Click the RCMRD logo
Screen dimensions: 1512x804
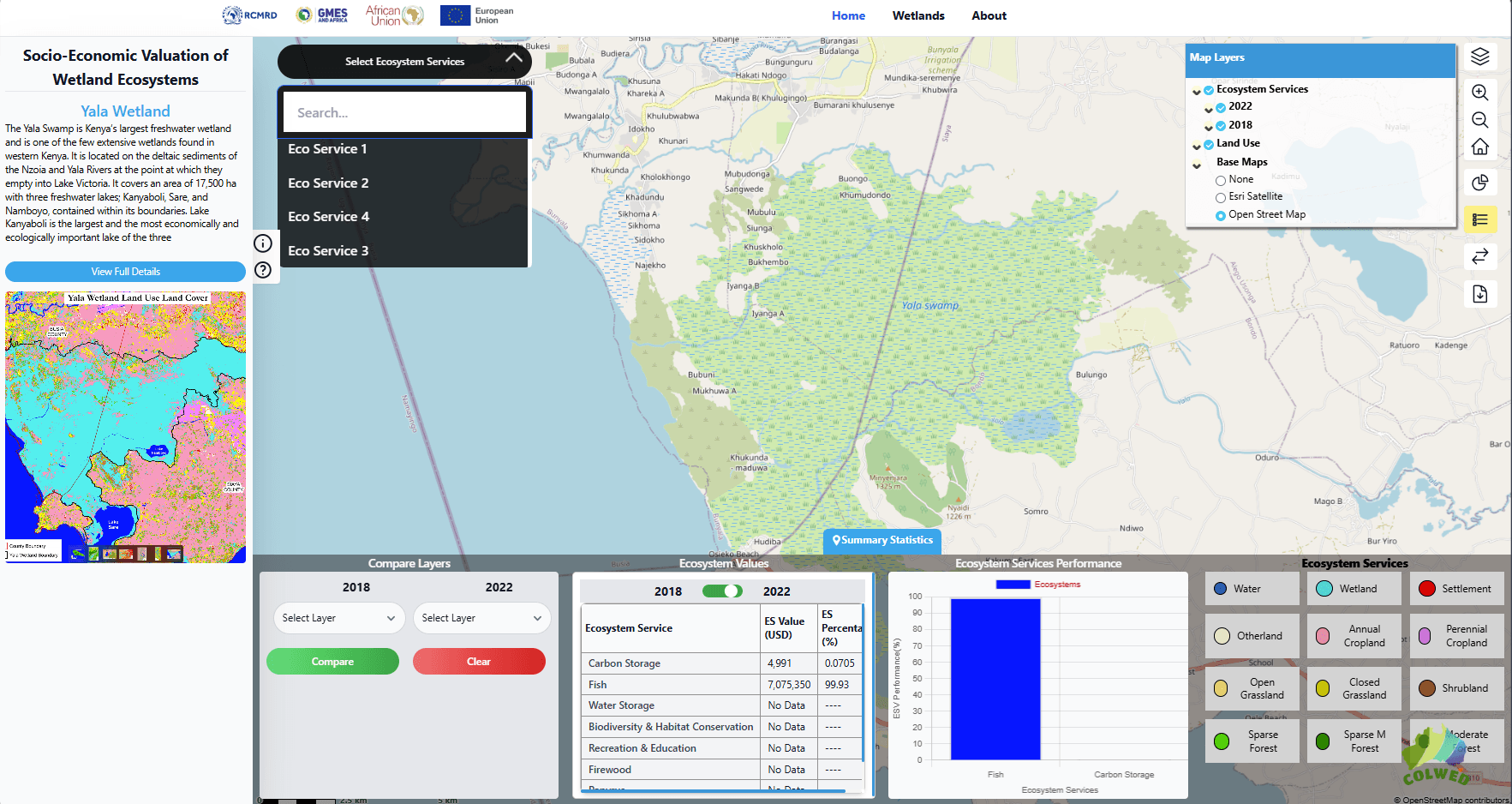[249, 15]
